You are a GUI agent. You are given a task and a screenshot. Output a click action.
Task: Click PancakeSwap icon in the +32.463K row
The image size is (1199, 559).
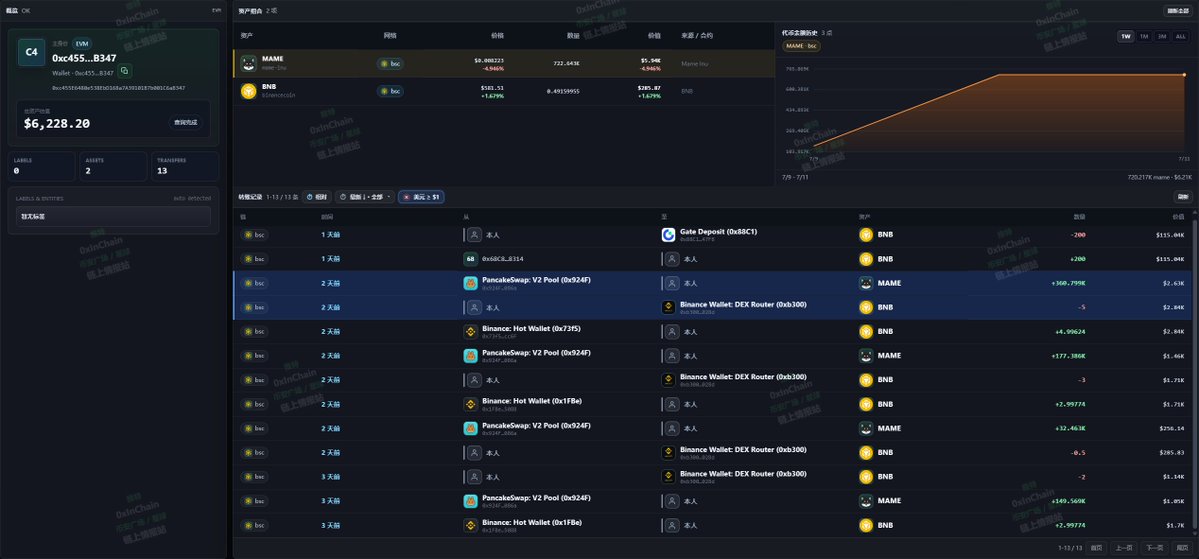pos(471,428)
